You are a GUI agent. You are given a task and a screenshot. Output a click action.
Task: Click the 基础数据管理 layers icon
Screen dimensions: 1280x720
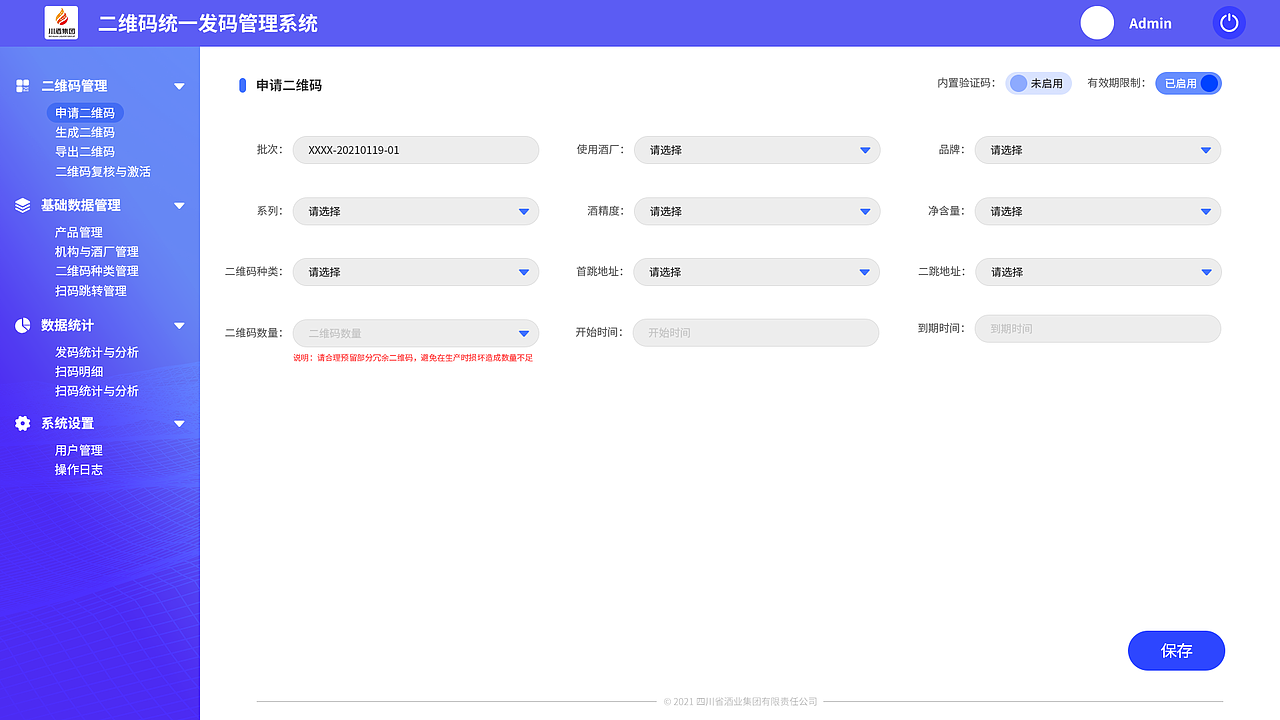[x=21, y=205]
